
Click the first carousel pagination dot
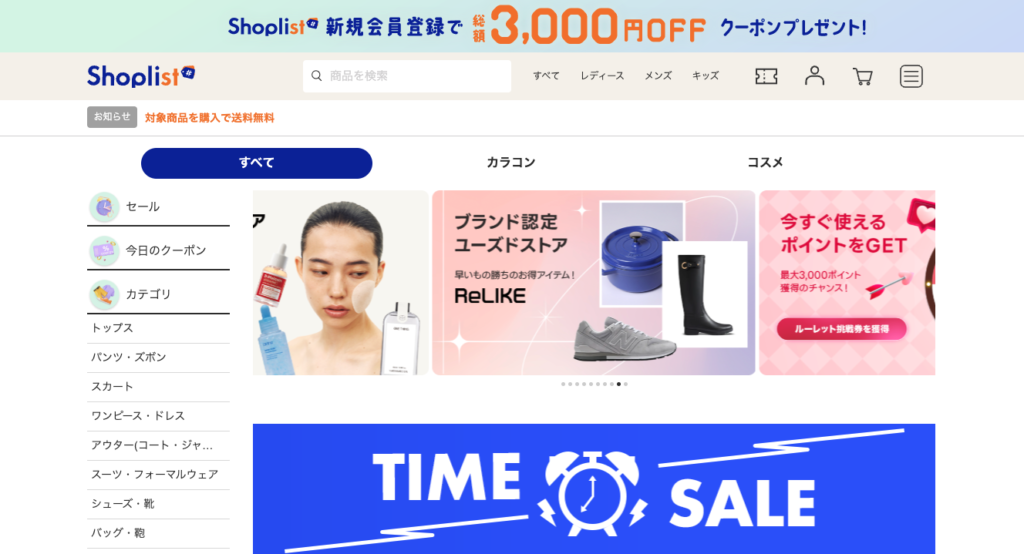[x=563, y=384]
